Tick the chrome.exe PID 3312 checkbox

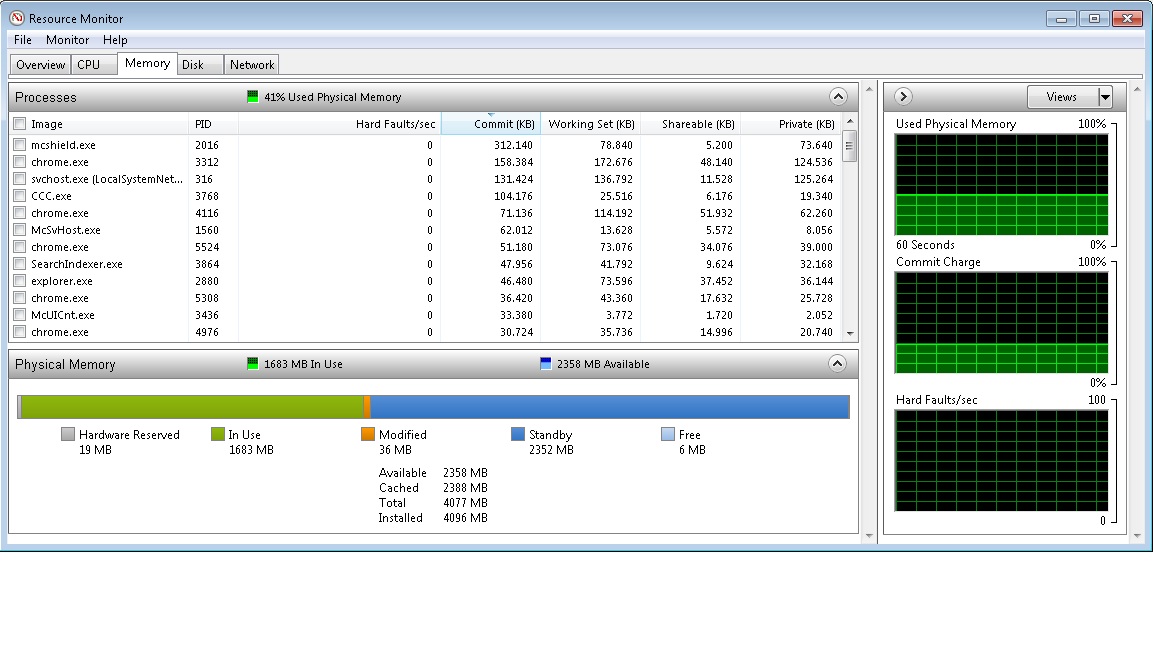(20, 162)
